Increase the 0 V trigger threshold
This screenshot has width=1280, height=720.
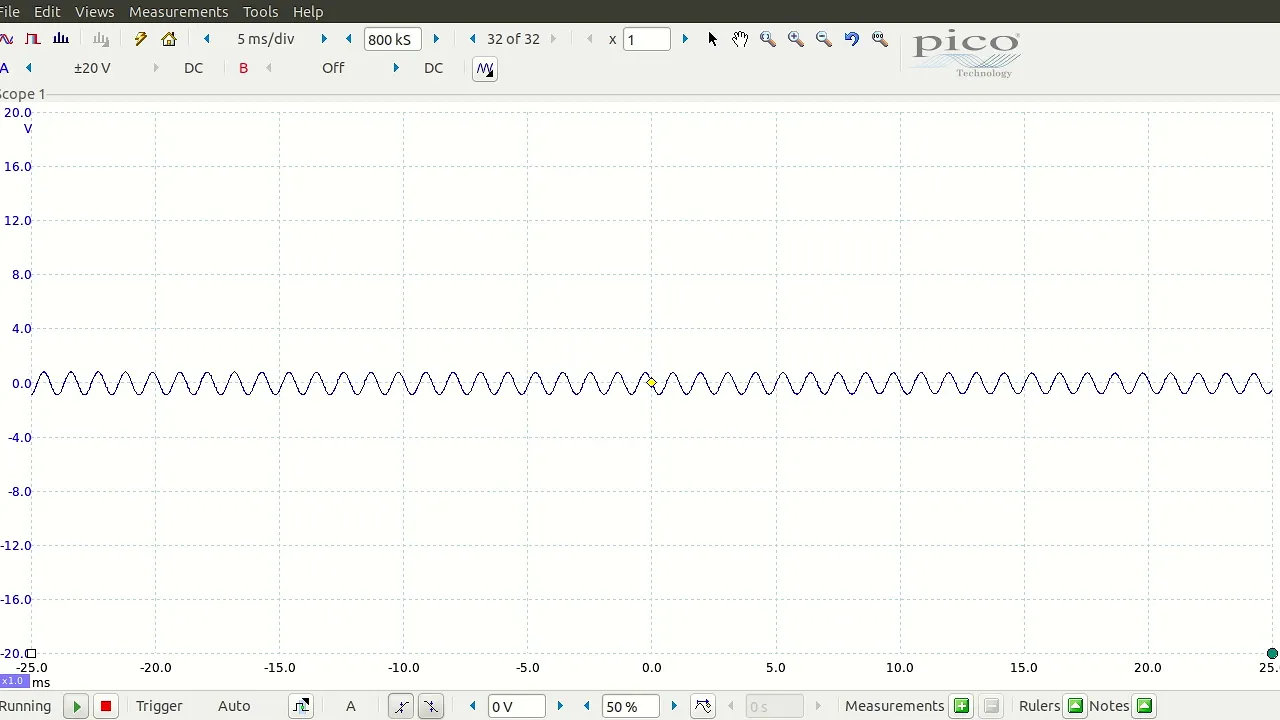pyautogui.click(x=560, y=706)
